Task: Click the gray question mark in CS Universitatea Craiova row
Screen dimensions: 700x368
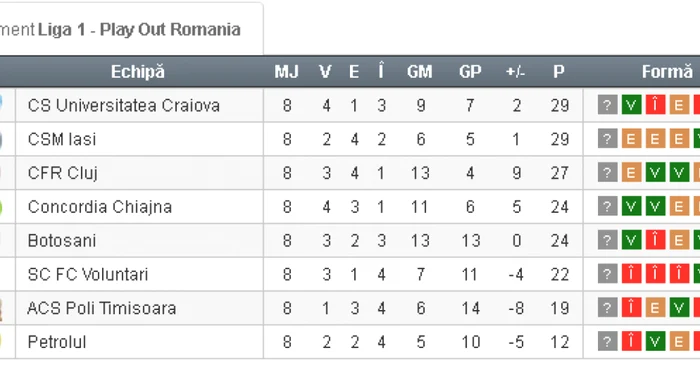Action: [x=607, y=105]
